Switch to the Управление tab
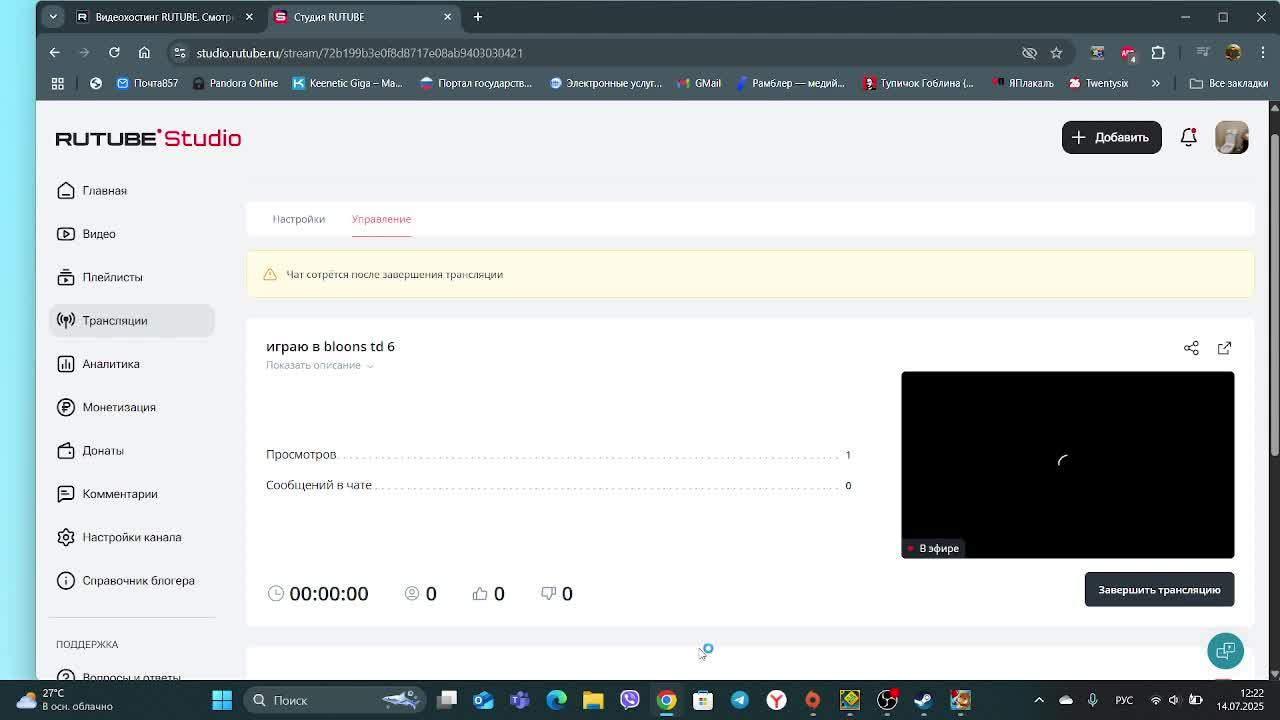The width and height of the screenshot is (1280, 720). tap(381, 219)
